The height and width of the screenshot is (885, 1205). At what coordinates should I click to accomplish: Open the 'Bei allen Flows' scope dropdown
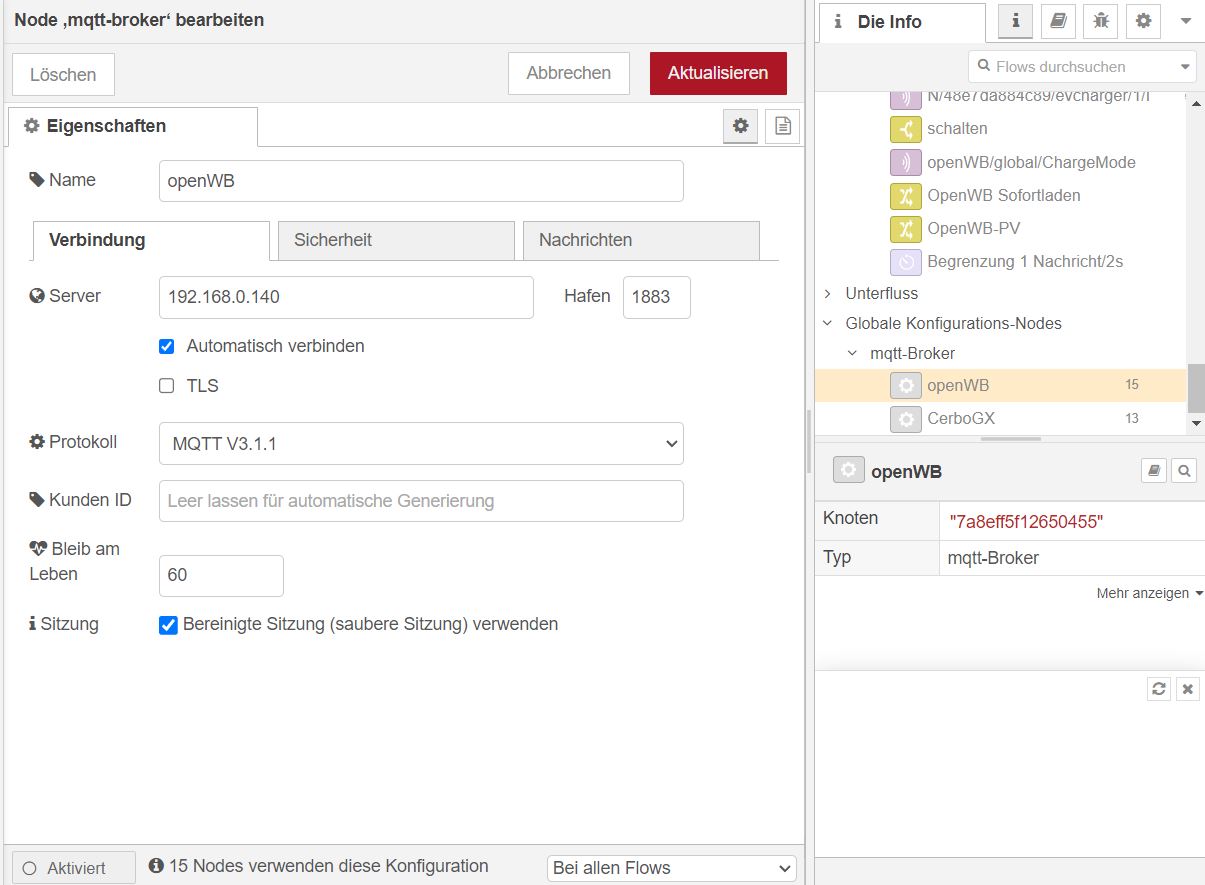coord(671,868)
